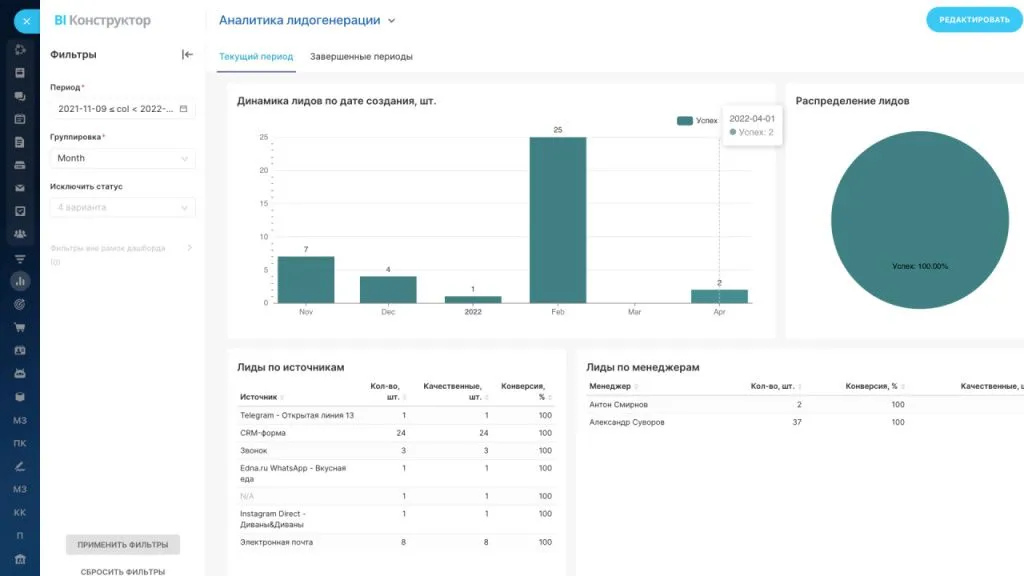This screenshot has height=576, width=1024.
Task: Open the bank building icon in sidebar
Action: (x=20, y=557)
